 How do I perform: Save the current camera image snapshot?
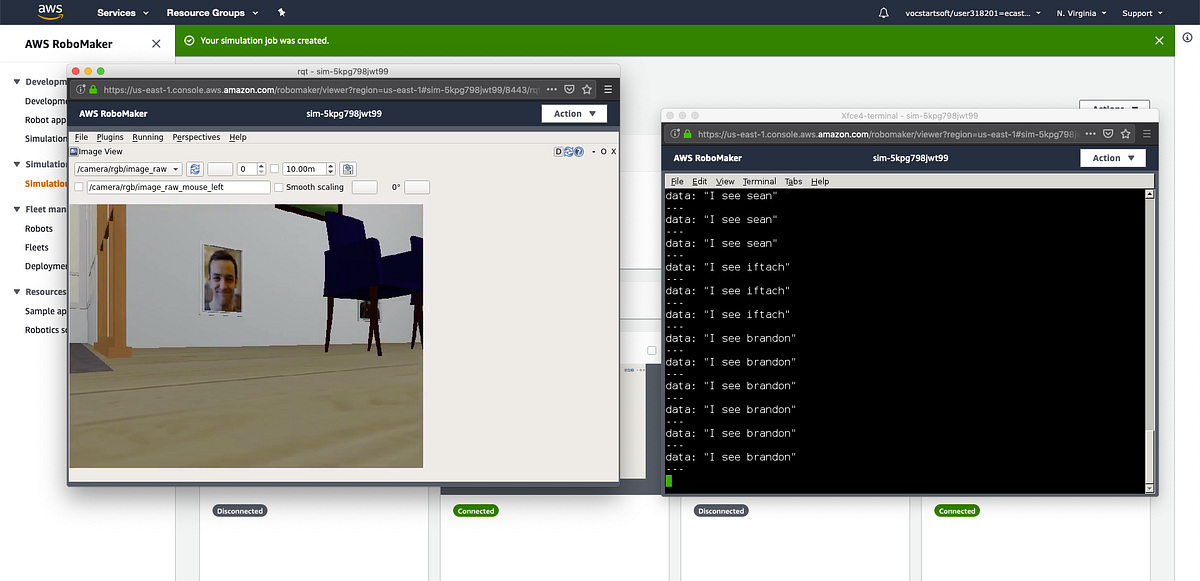coord(348,168)
